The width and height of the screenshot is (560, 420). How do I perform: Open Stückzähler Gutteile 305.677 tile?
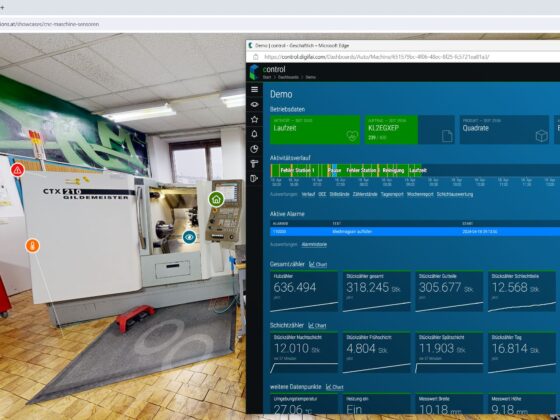[449, 291]
